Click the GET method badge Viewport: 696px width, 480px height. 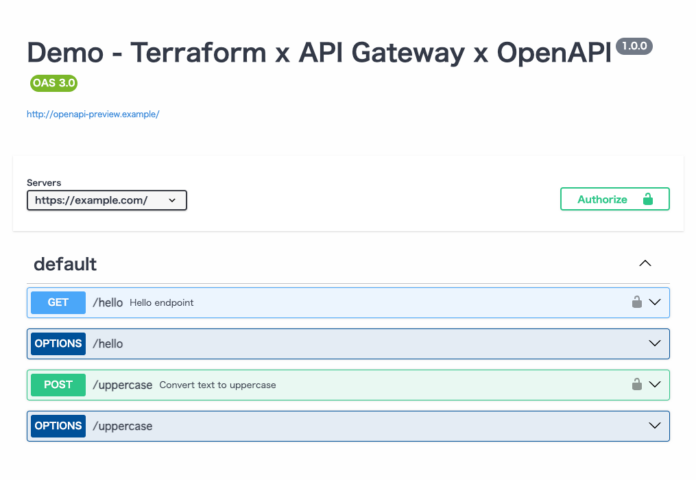click(58, 302)
